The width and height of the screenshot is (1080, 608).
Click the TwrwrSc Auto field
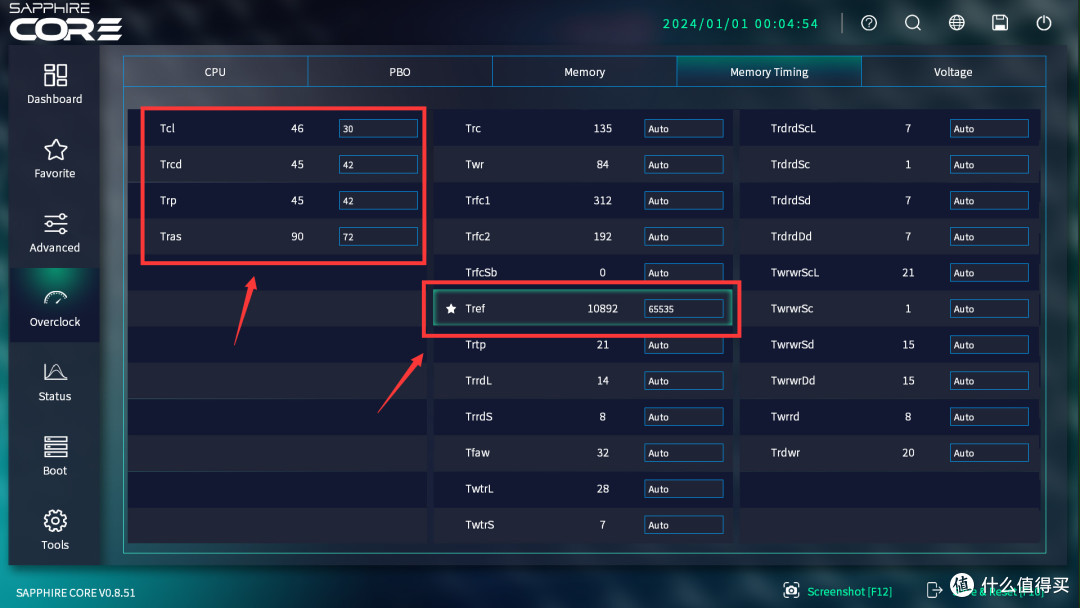point(989,308)
